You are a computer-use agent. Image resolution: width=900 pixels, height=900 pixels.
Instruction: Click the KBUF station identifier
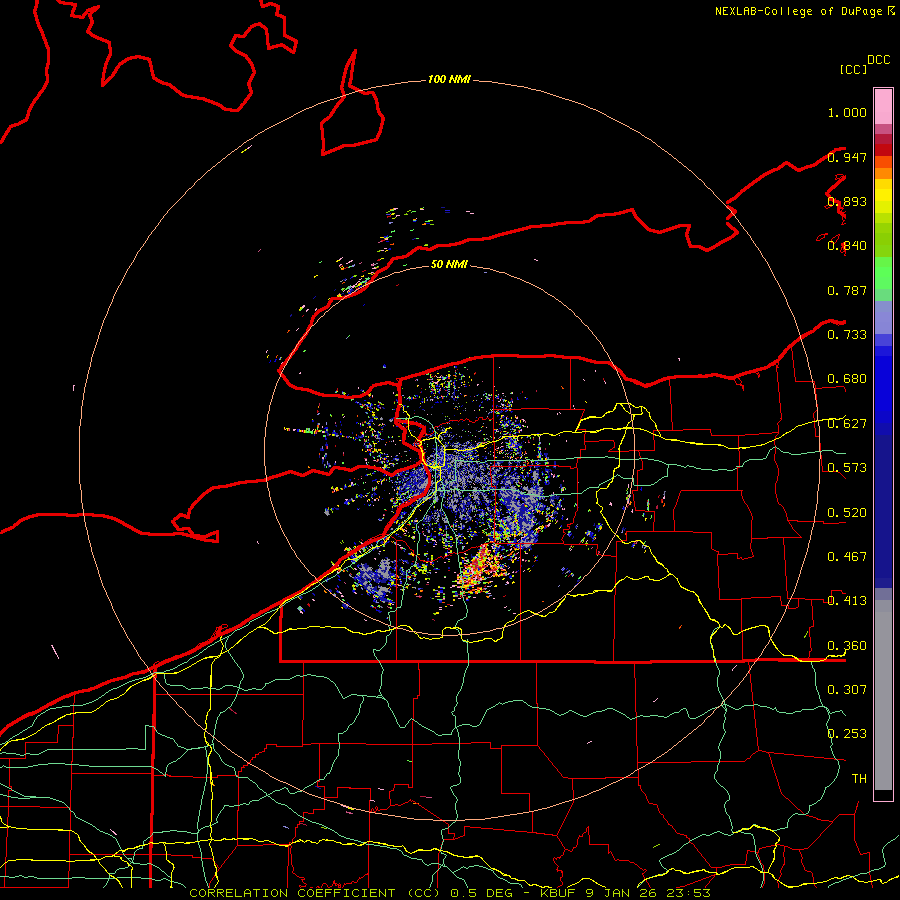557,893
